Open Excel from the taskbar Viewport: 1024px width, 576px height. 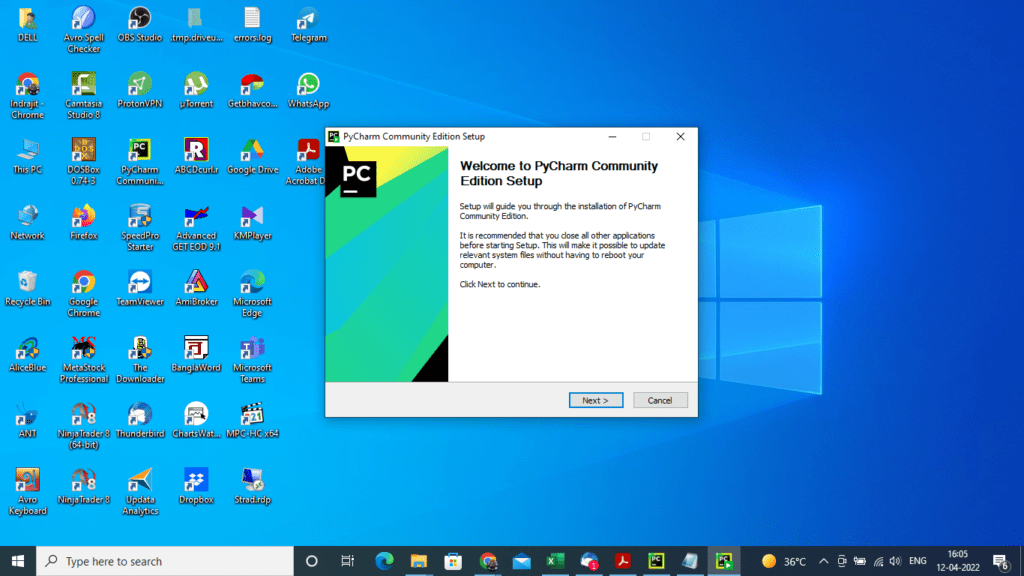[555, 561]
